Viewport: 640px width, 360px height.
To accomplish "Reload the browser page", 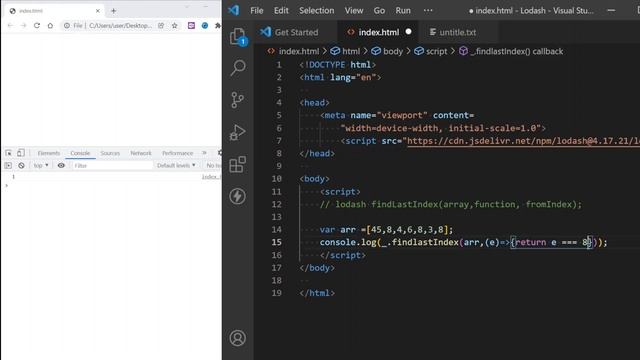I will click(37, 25).
